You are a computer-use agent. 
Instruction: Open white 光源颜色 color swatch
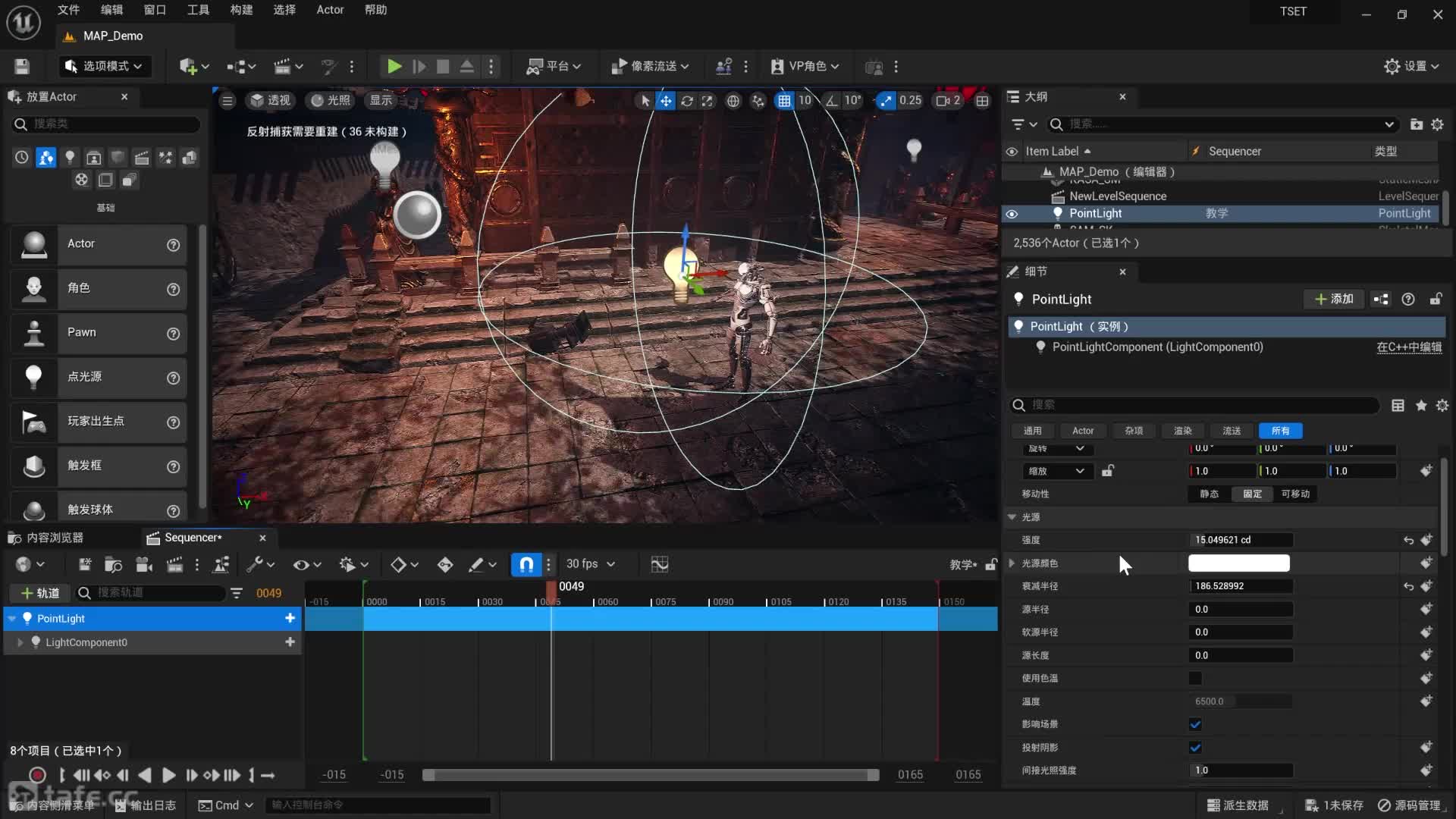click(x=1238, y=563)
